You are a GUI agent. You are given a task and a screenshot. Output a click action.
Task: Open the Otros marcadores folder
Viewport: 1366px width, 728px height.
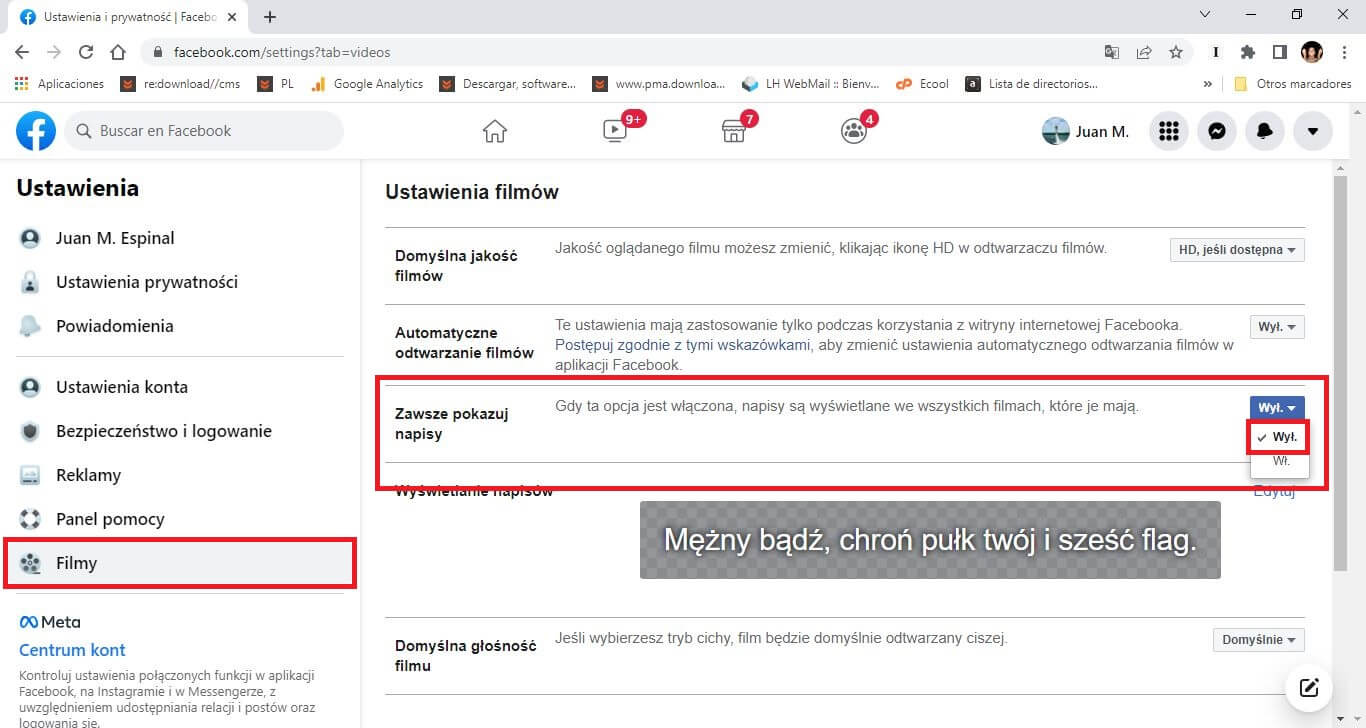(x=1292, y=84)
